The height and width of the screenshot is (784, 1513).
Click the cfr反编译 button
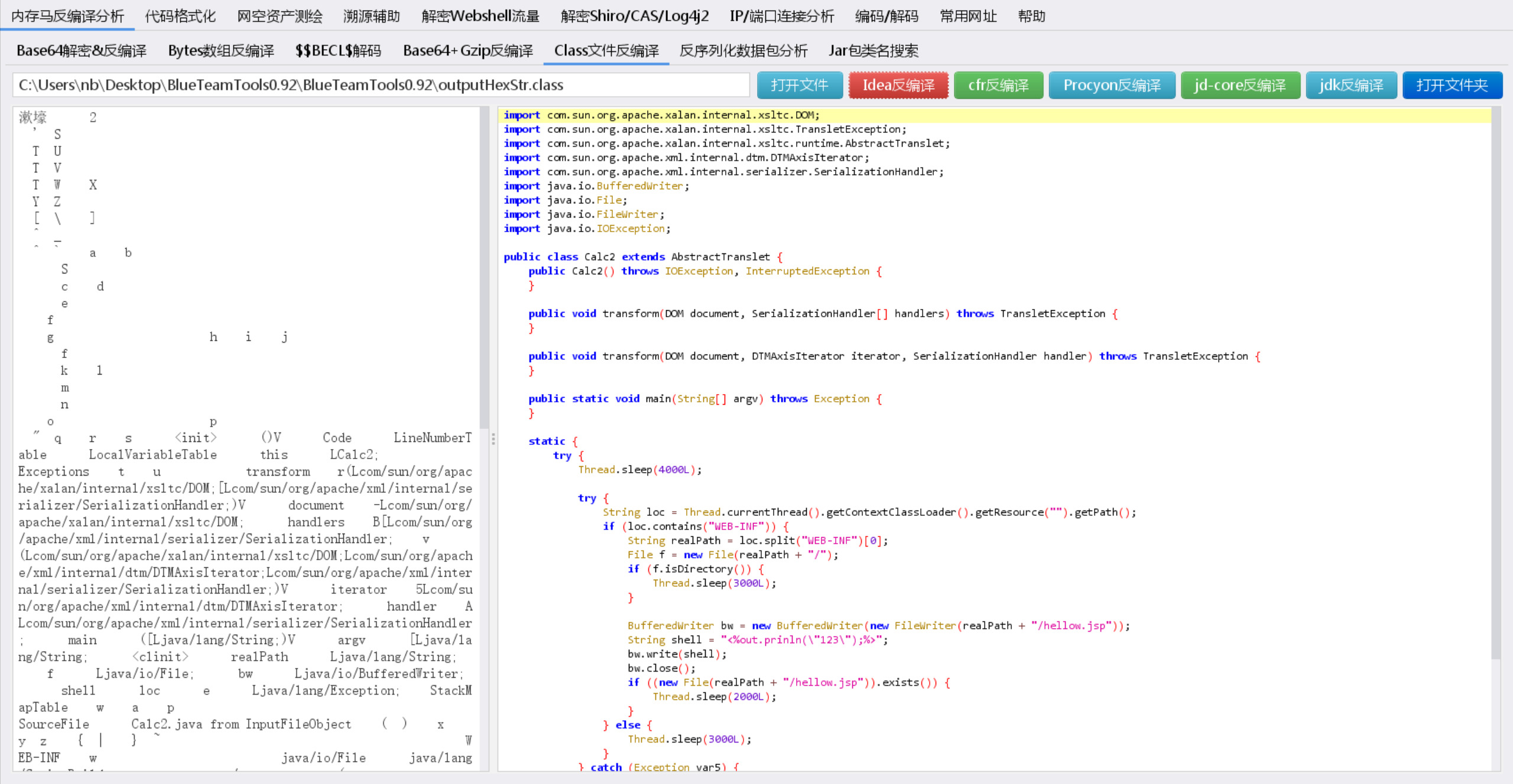[x=998, y=85]
